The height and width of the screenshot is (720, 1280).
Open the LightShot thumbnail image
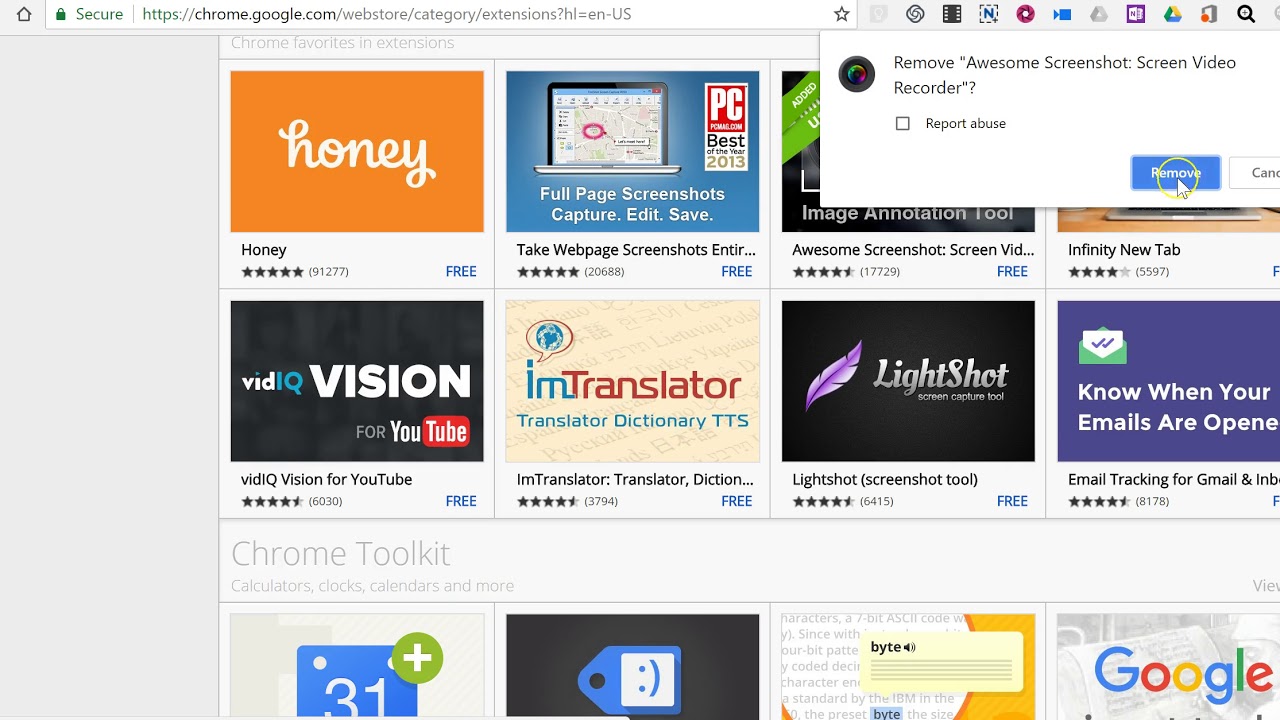coord(908,381)
